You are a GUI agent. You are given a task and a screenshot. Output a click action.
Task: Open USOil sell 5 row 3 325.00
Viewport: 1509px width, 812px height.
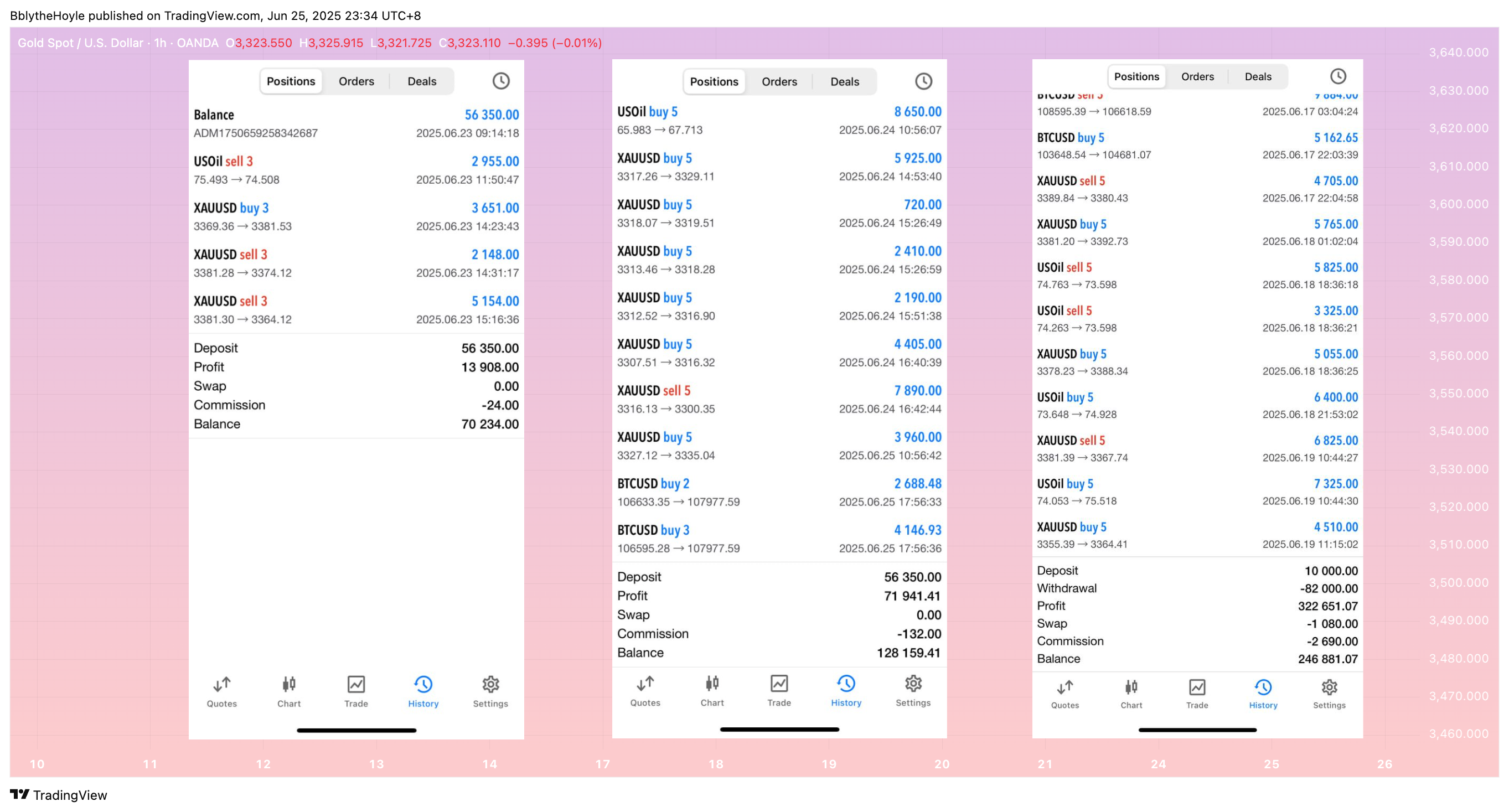(1197, 319)
